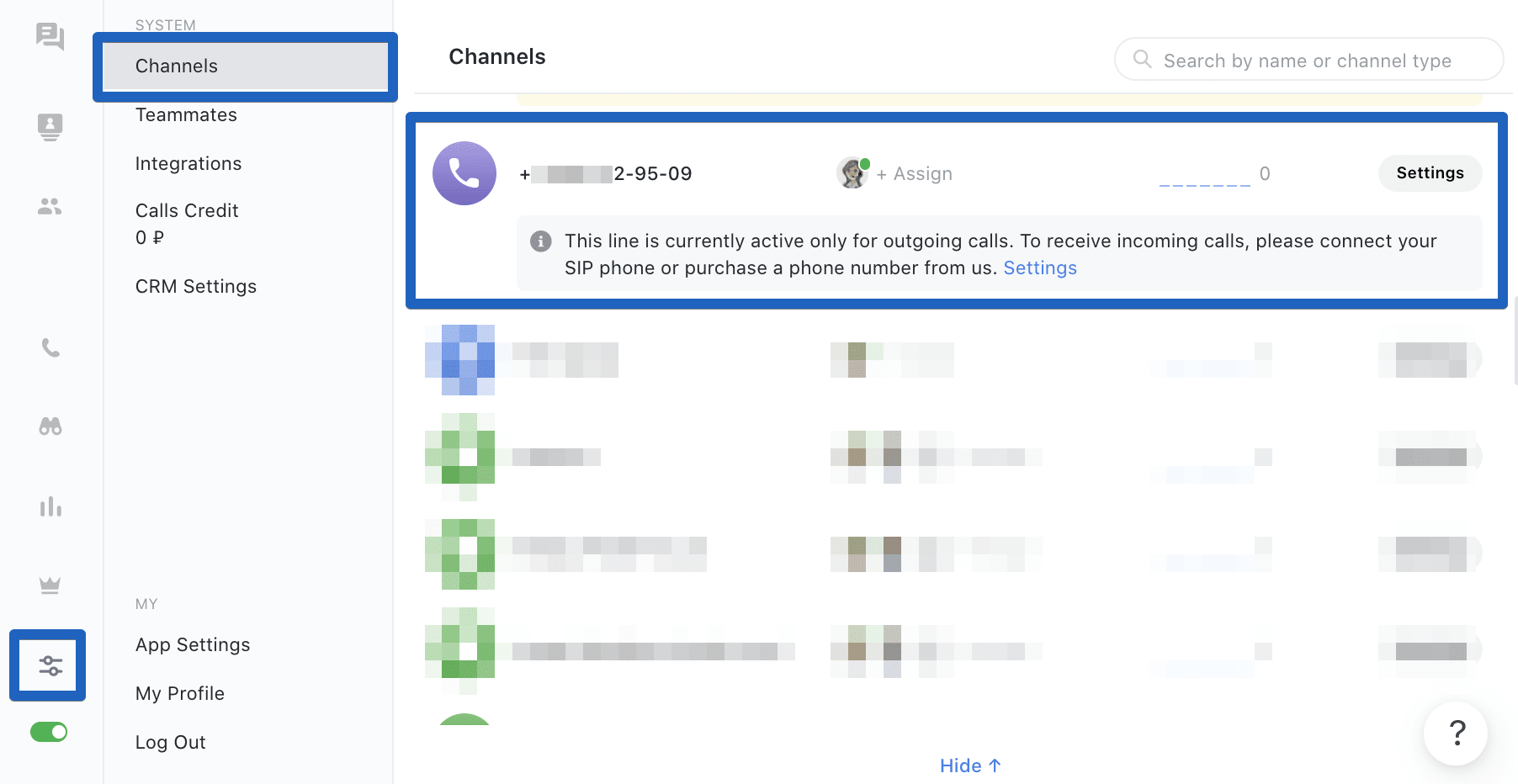Open the contacts card icon in sidebar

click(50, 127)
